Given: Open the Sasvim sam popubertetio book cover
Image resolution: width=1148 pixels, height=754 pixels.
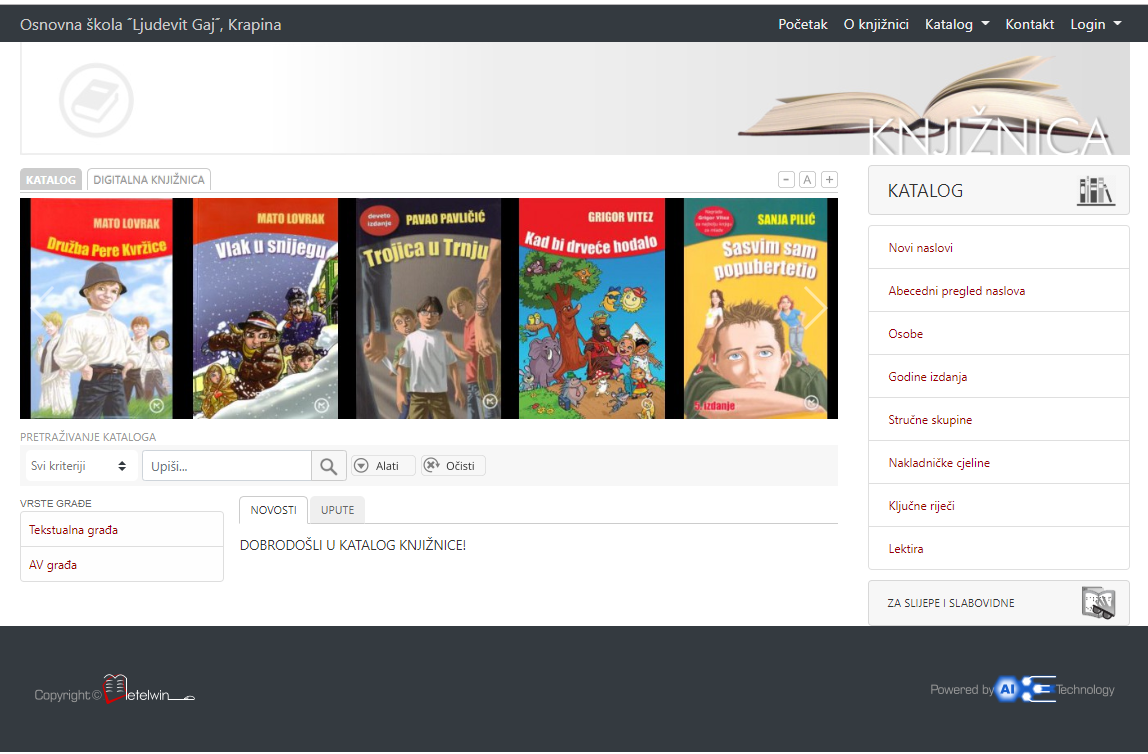Looking at the screenshot, I should (x=756, y=308).
